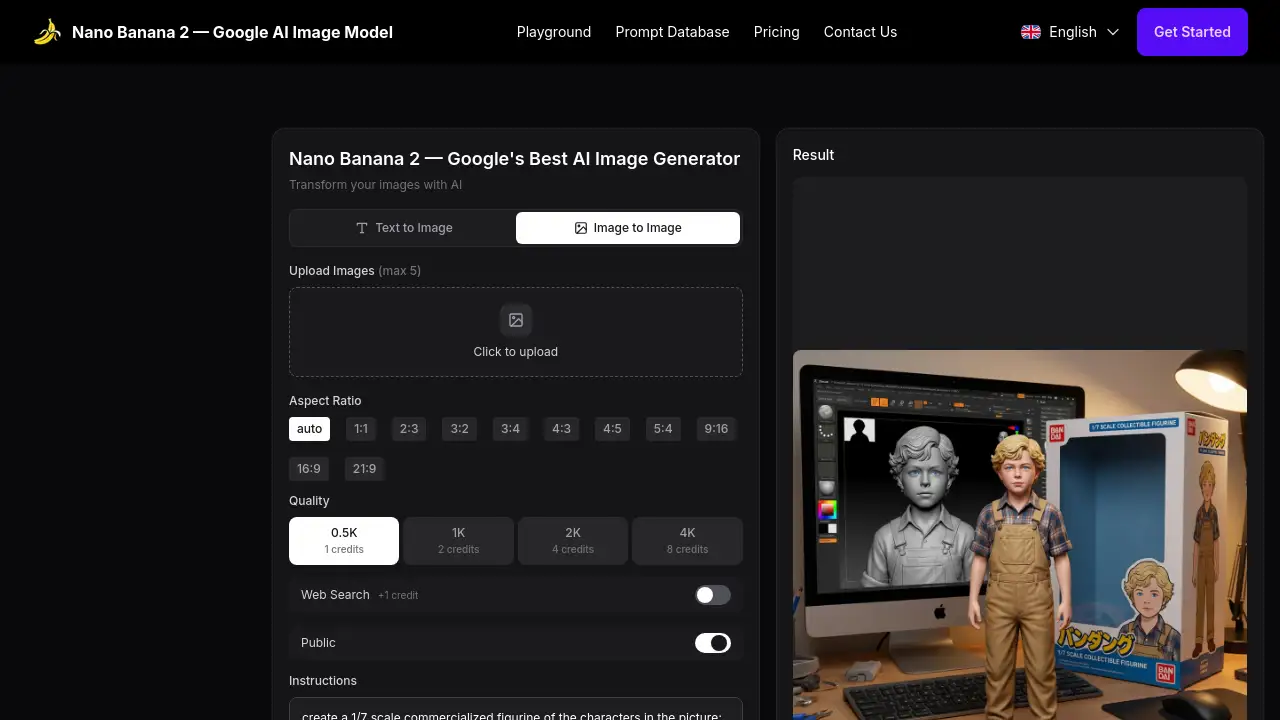Image resolution: width=1280 pixels, height=720 pixels.
Task: Click the image upload icon
Action: pyautogui.click(x=516, y=320)
